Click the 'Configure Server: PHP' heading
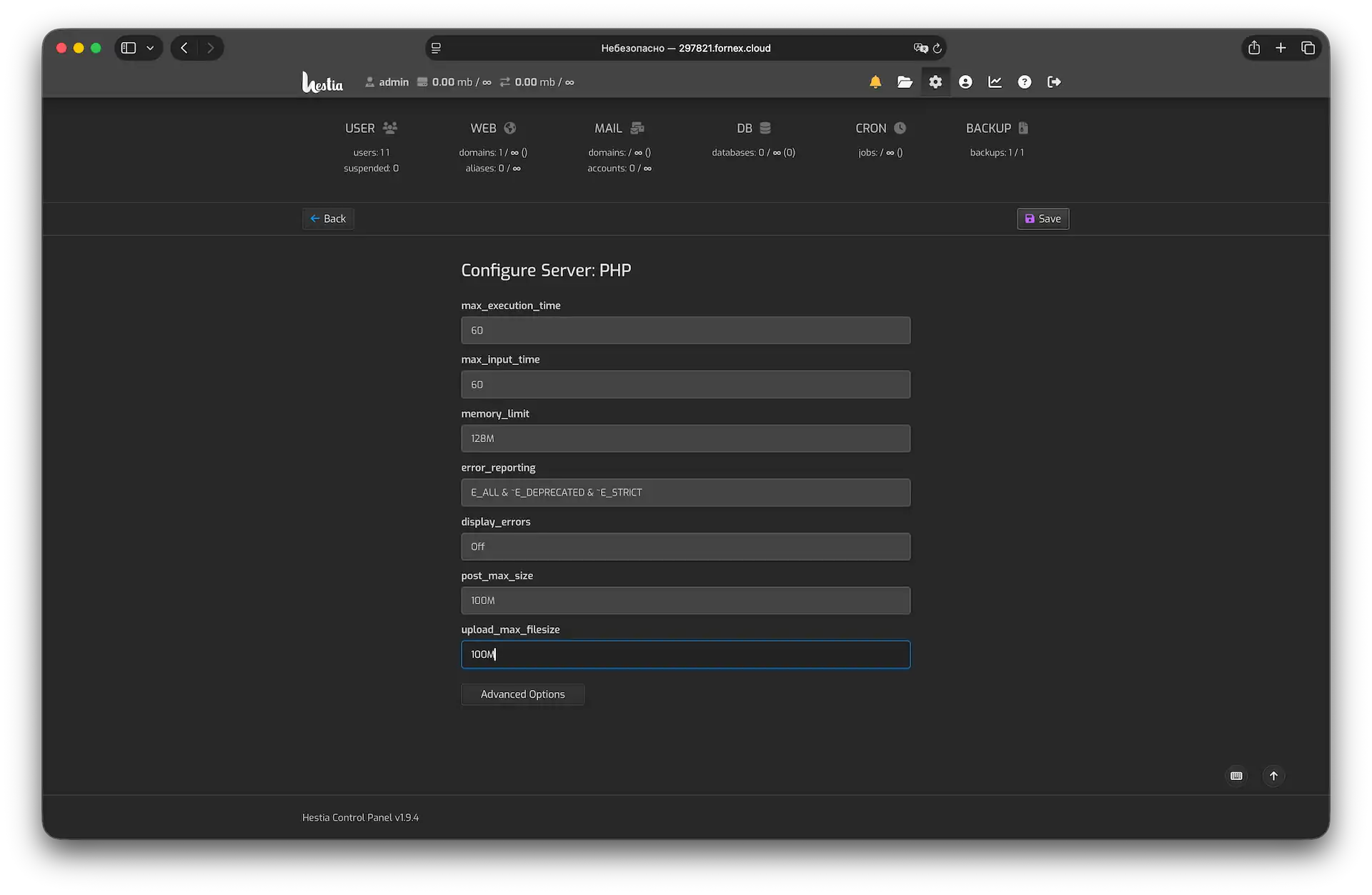 546,271
